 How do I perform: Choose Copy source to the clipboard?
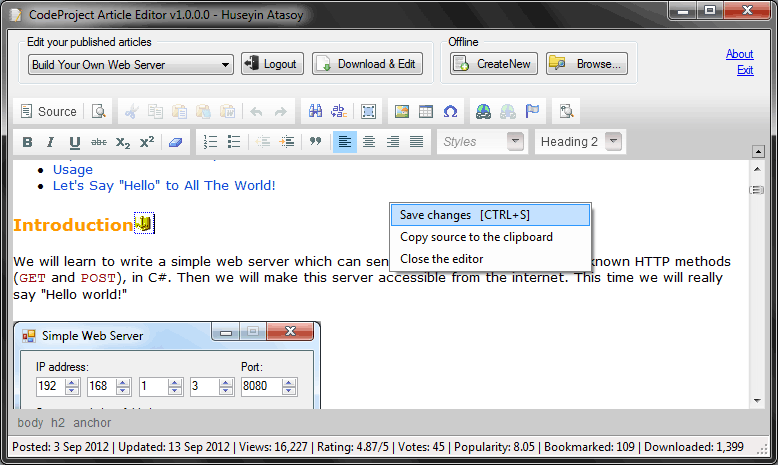click(490, 237)
